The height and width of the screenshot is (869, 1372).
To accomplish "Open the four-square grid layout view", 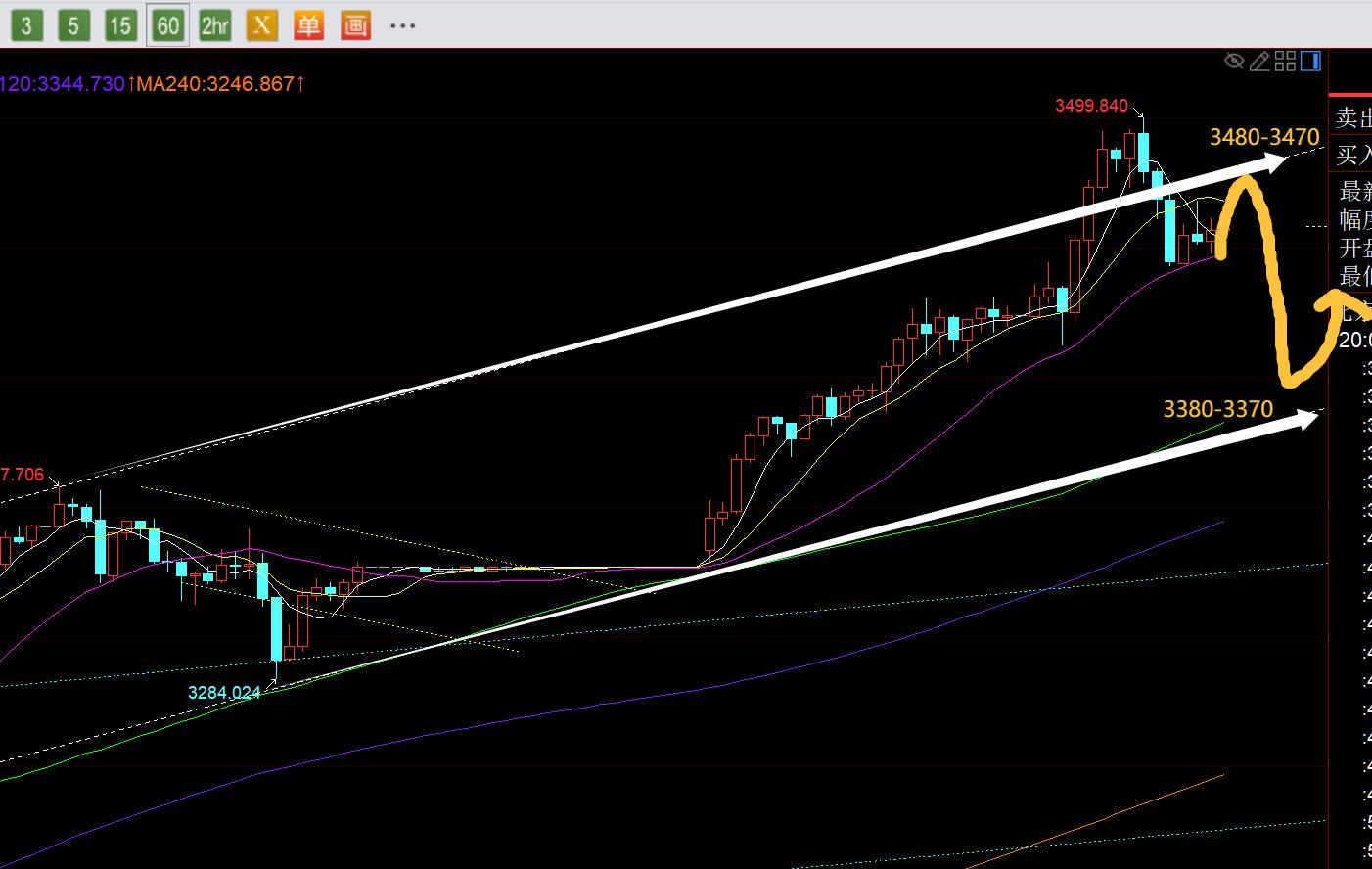I will pyautogui.click(x=1285, y=62).
